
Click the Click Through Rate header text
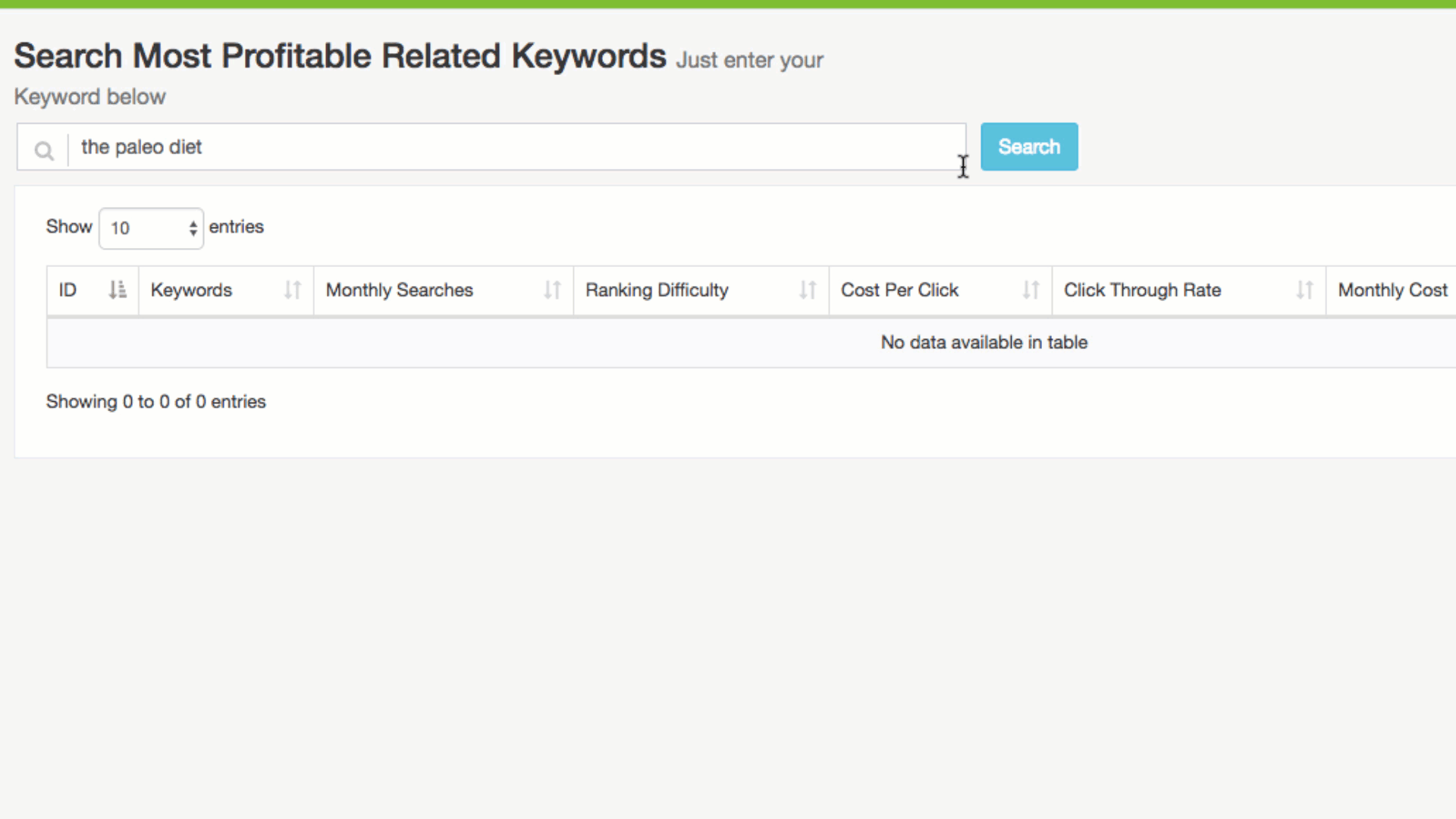tap(1142, 290)
